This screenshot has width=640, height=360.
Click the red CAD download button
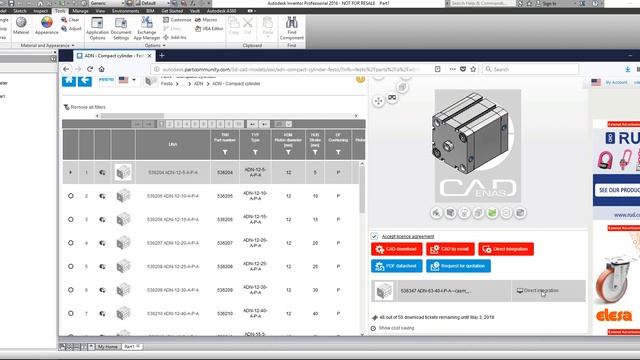click(397, 249)
